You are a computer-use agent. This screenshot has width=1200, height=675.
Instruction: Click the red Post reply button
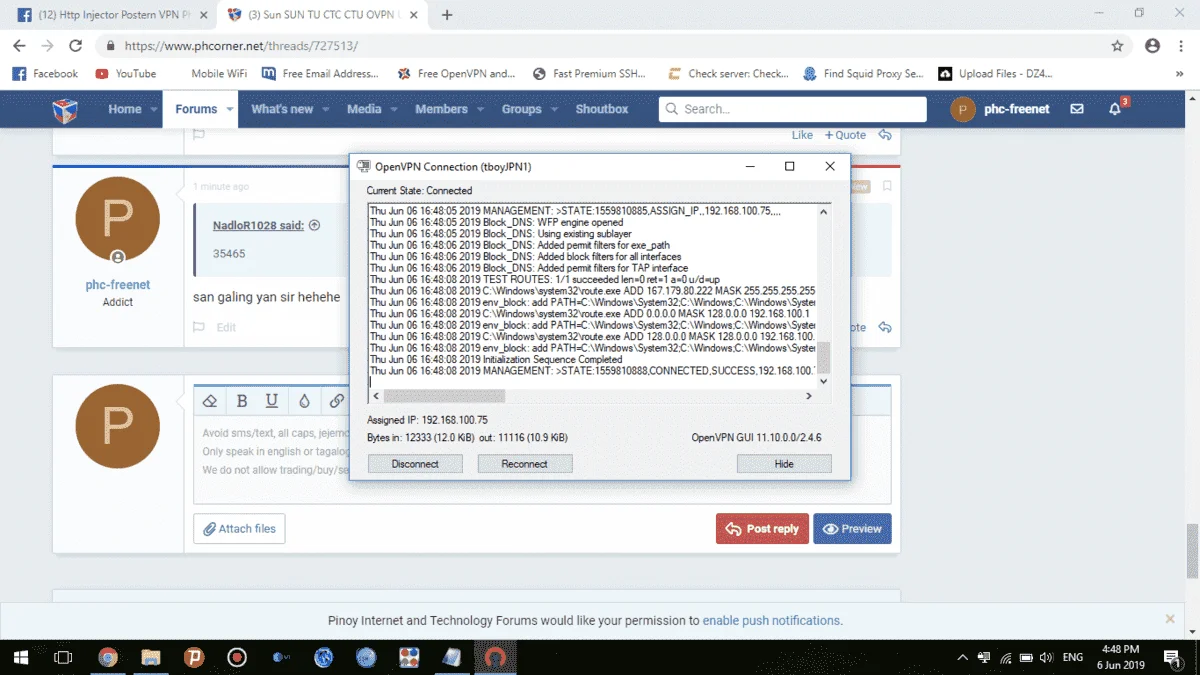pyautogui.click(x=762, y=529)
